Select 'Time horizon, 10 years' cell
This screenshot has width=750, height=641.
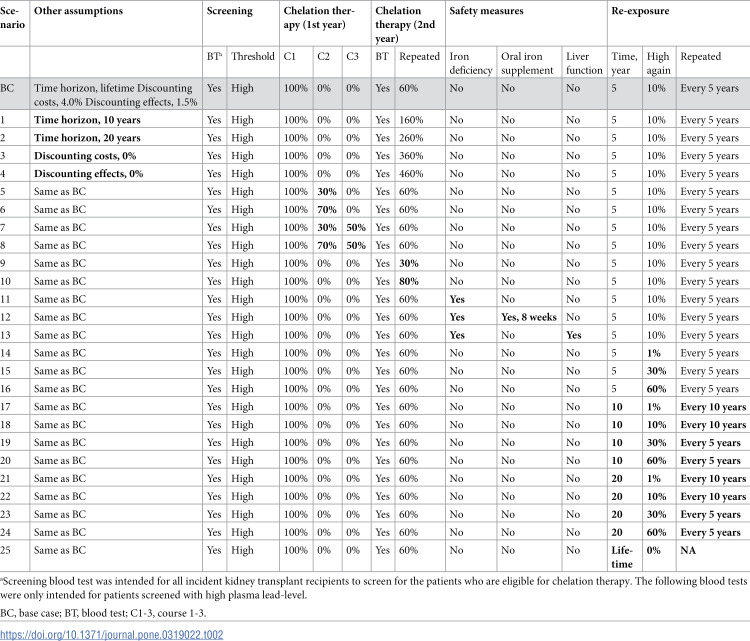[x=87, y=120]
